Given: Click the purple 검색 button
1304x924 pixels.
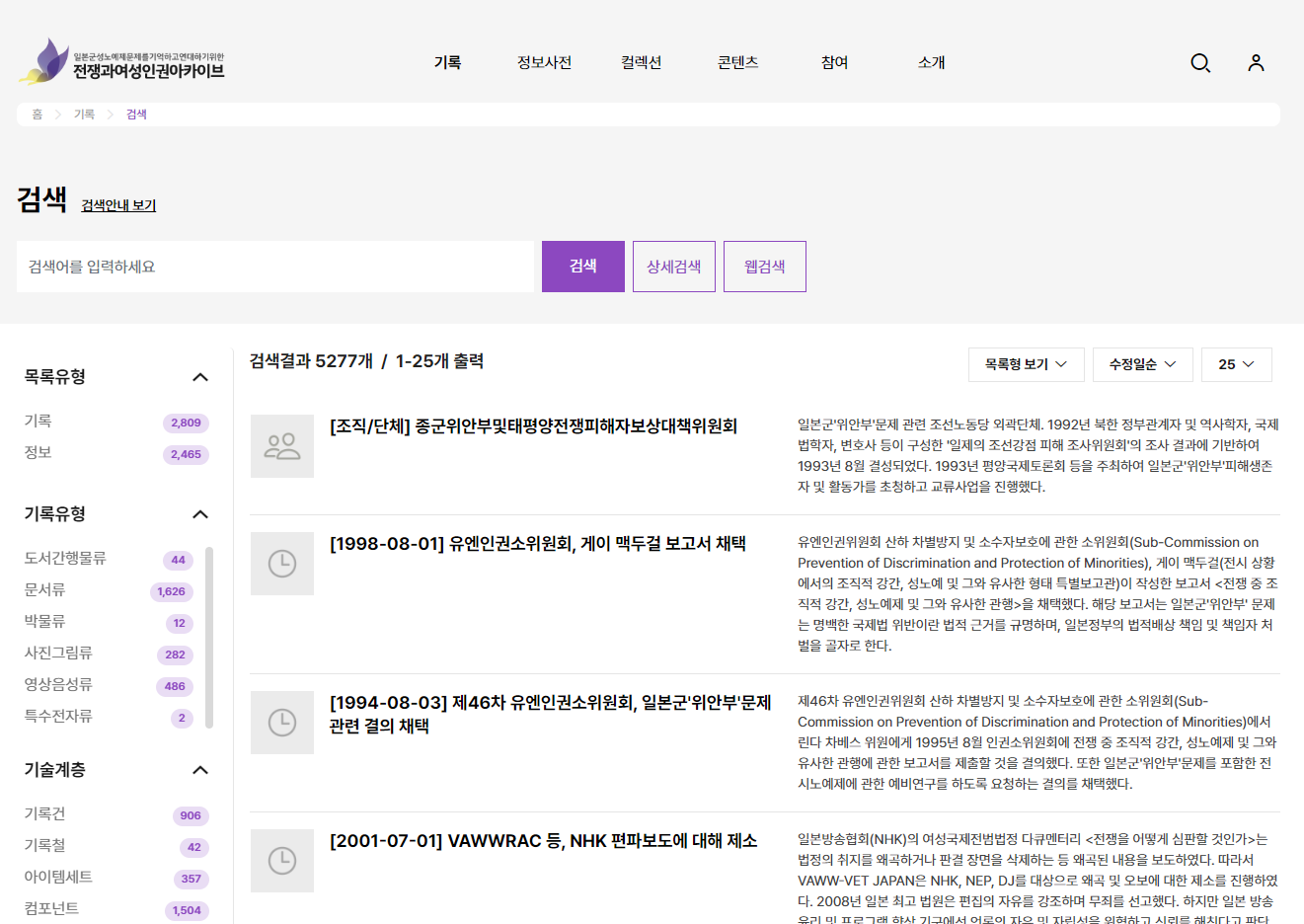Looking at the screenshot, I should coord(582,267).
